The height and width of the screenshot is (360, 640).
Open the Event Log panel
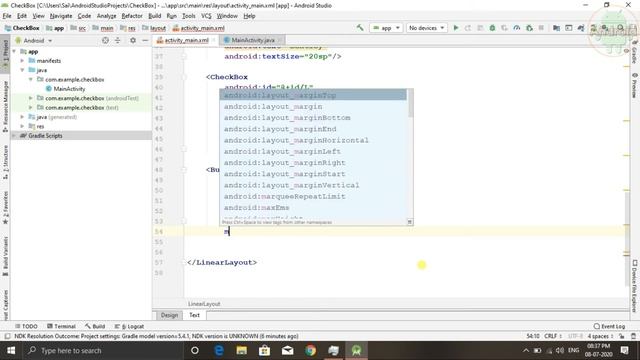click(x=609, y=326)
